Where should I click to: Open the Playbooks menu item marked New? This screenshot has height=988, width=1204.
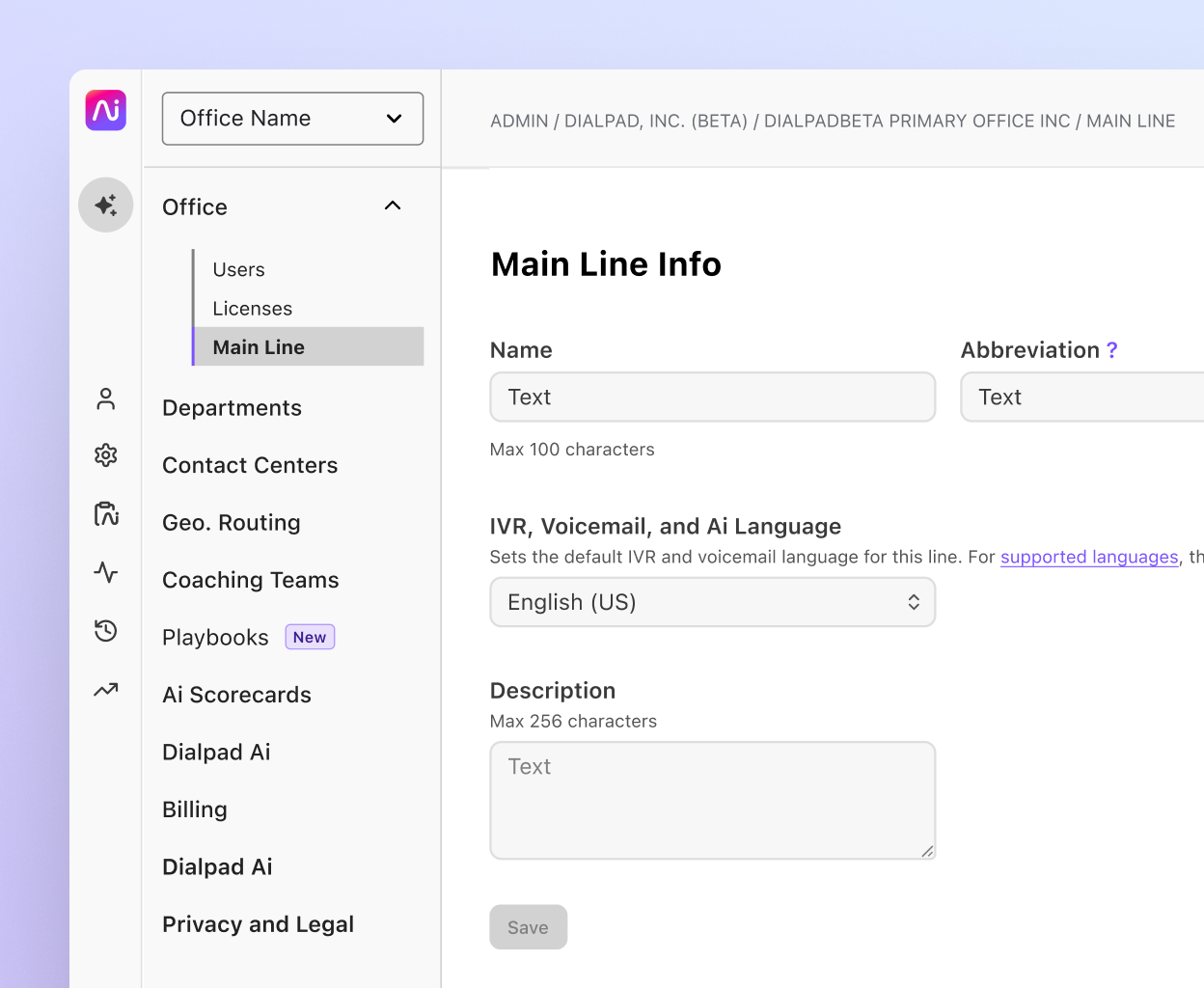coord(215,637)
